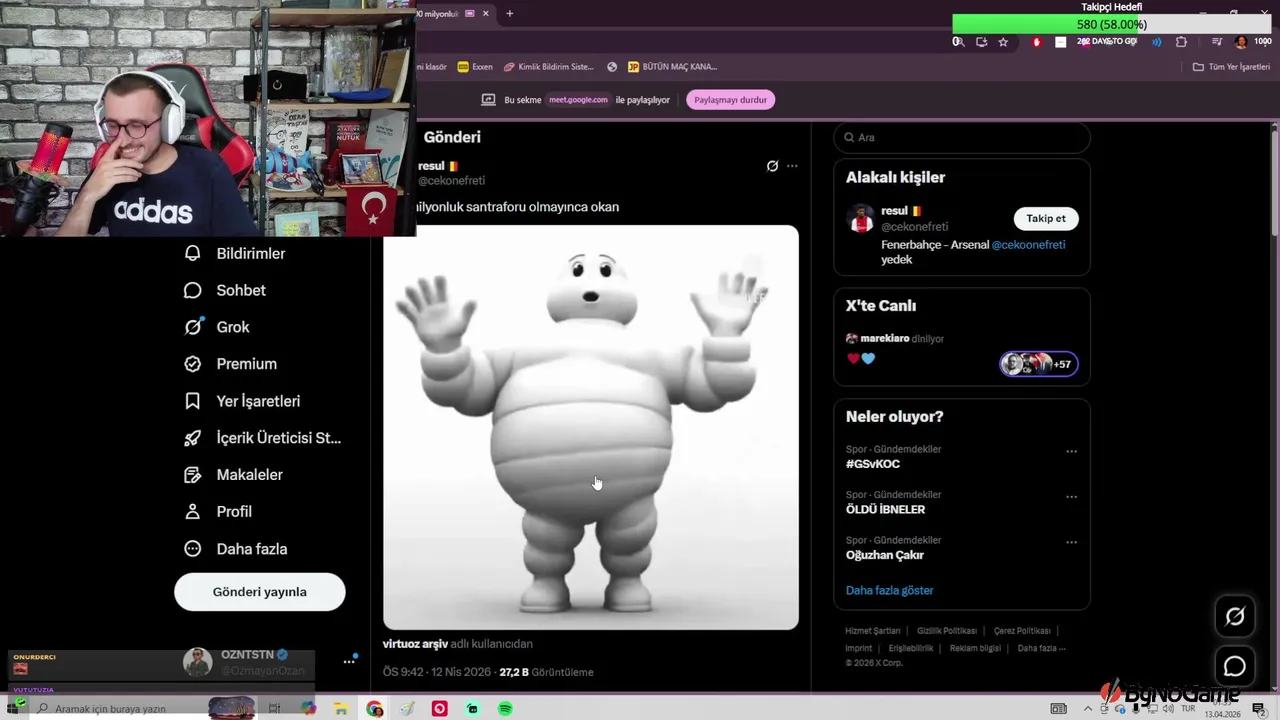1280x720 pixels.
Task: Click Takipçi Hedefi progress bar
Action: coord(1111,24)
